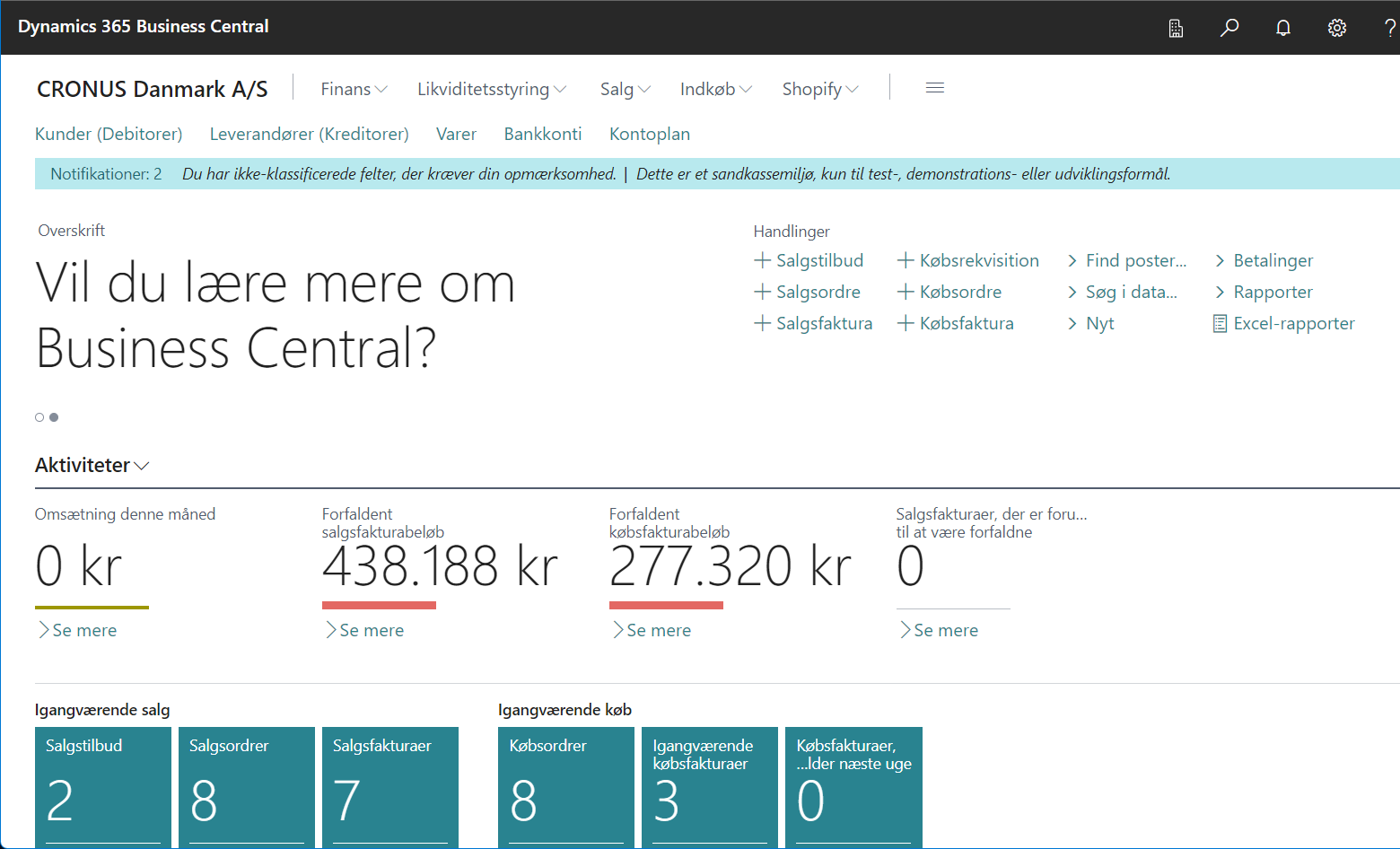This screenshot has height=849, width=1400.
Task: Create new Købsordre with the plus action
Action: (949, 292)
